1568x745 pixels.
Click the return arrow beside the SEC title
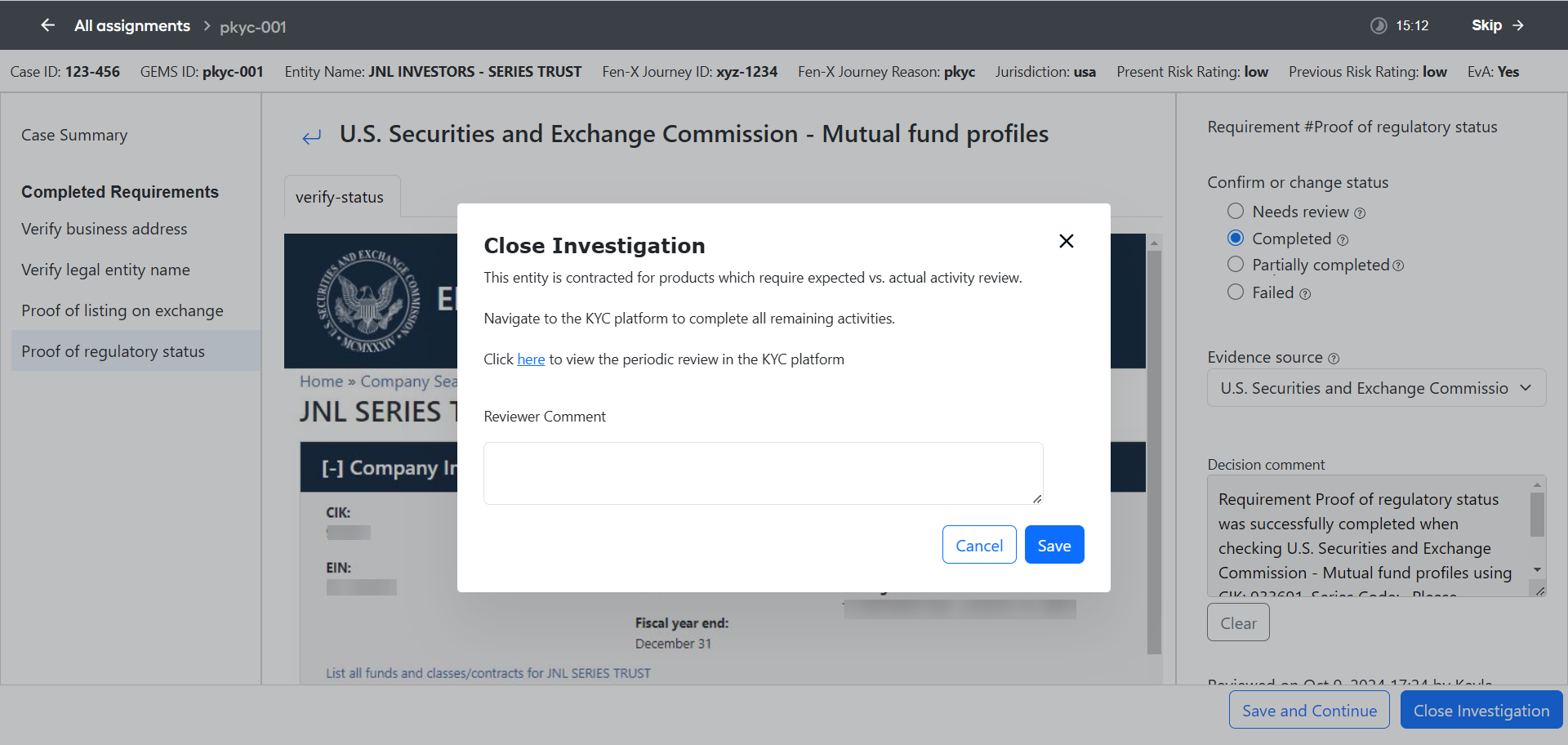coord(311,136)
